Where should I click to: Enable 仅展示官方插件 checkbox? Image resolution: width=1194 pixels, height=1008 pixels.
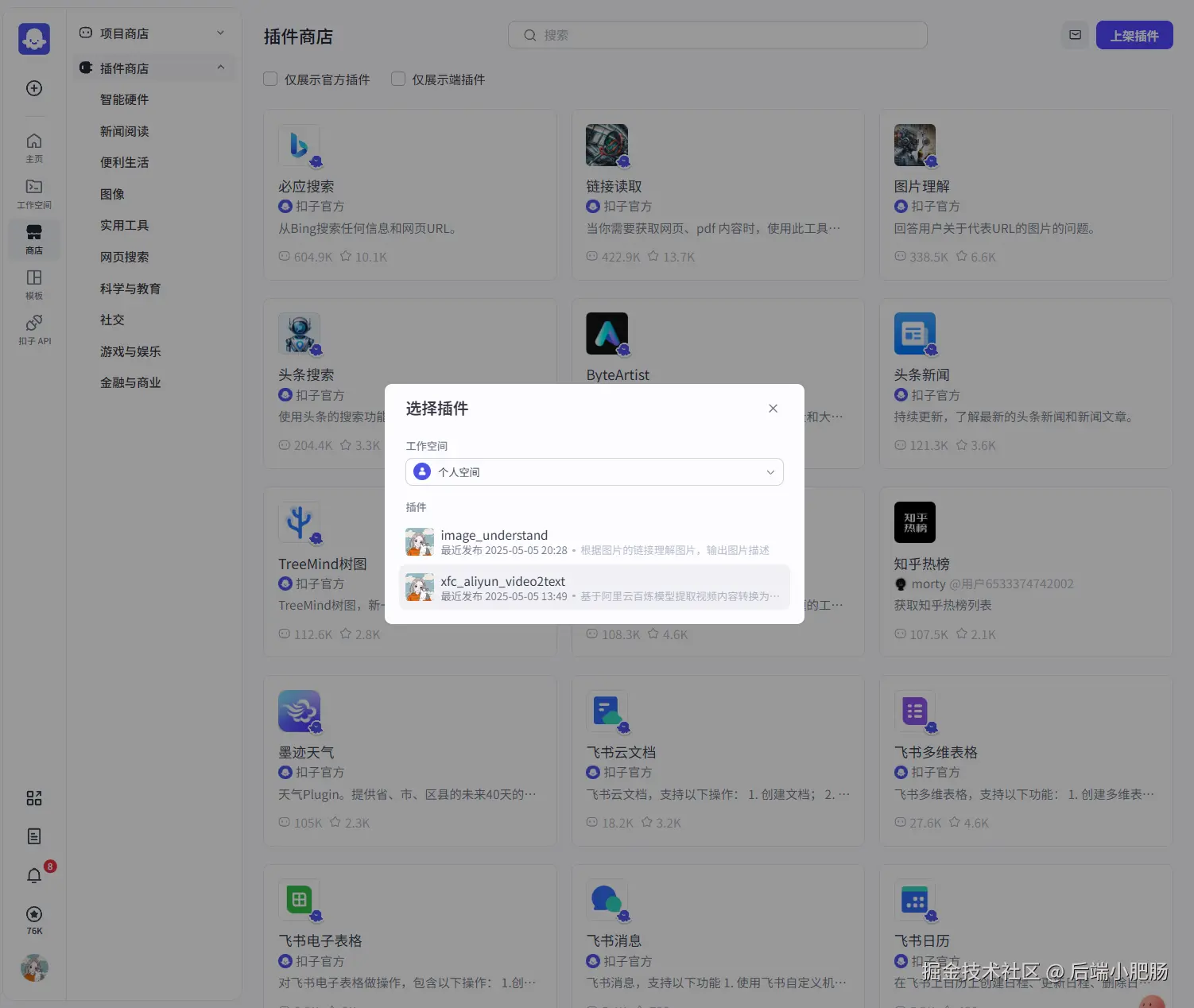pyautogui.click(x=270, y=79)
